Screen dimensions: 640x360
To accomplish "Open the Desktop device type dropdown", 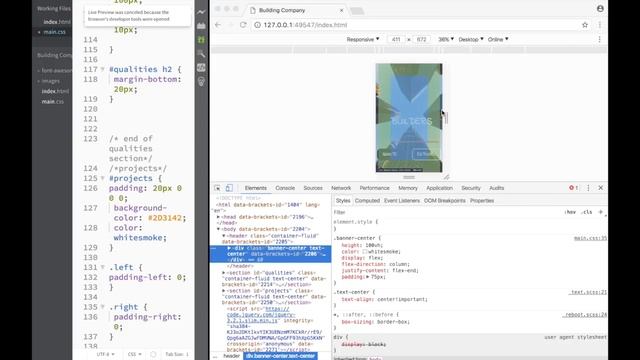I will 471,39.
